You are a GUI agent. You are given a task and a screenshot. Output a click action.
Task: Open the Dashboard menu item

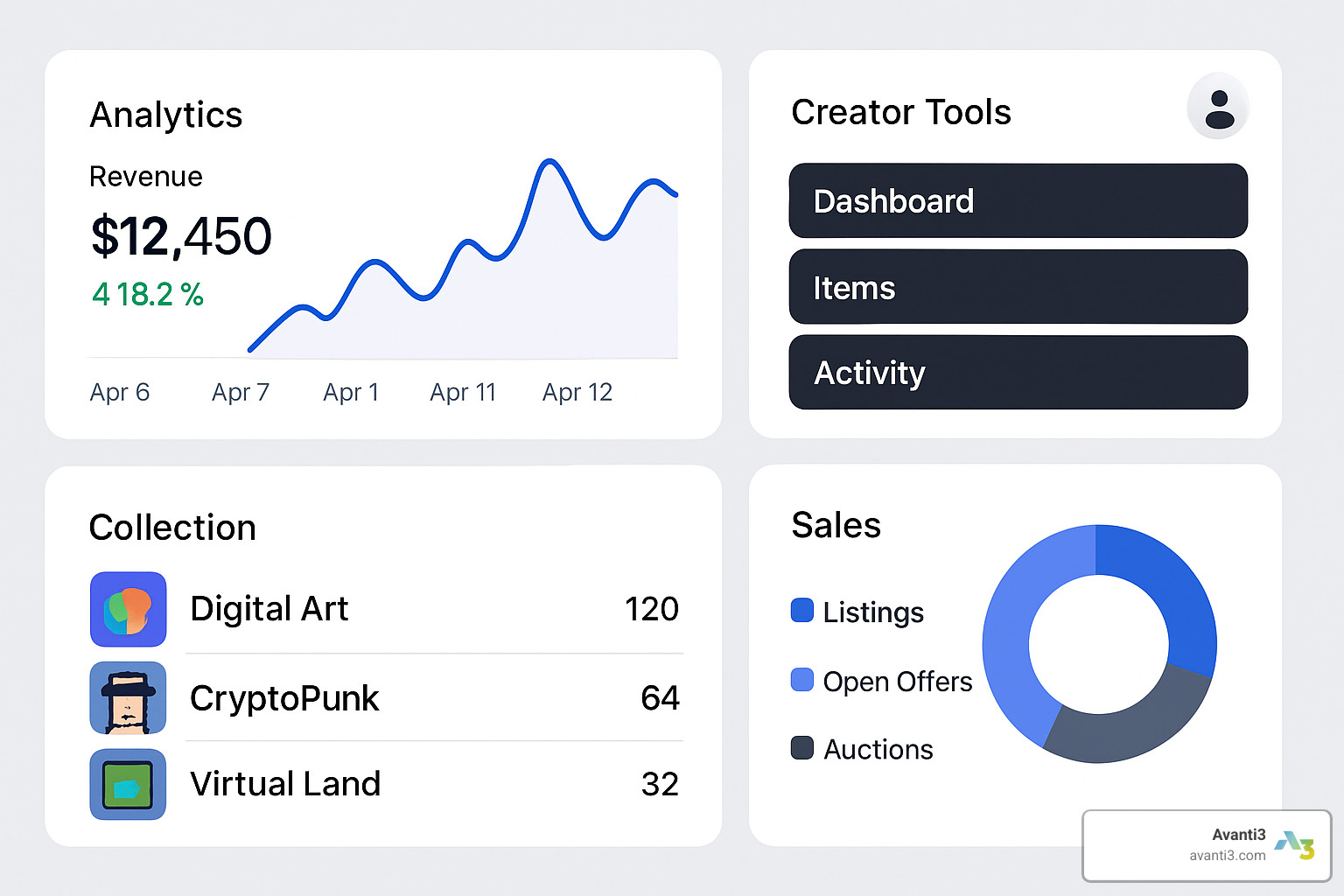tap(1018, 201)
